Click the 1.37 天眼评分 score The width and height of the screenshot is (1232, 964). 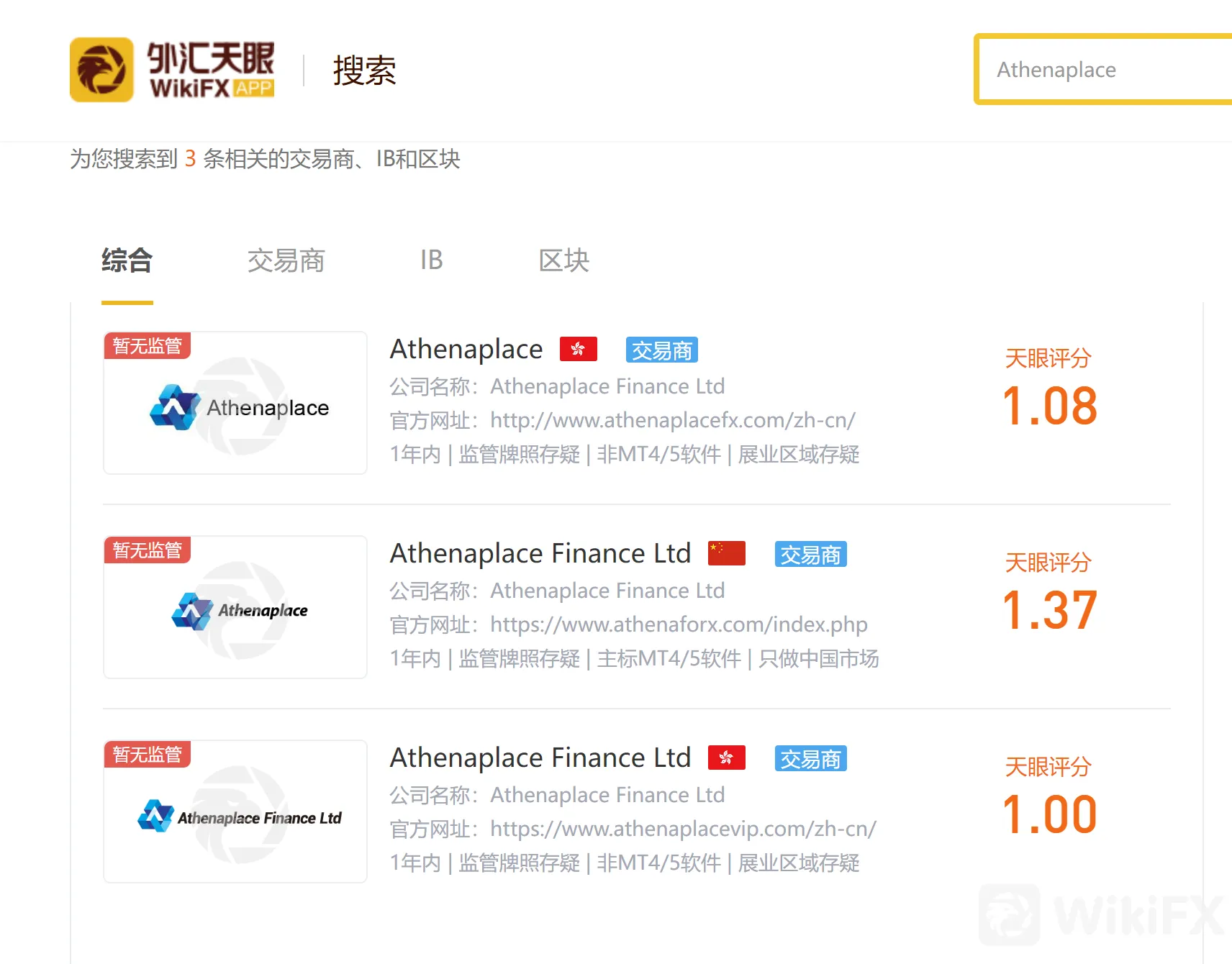(x=1049, y=610)
